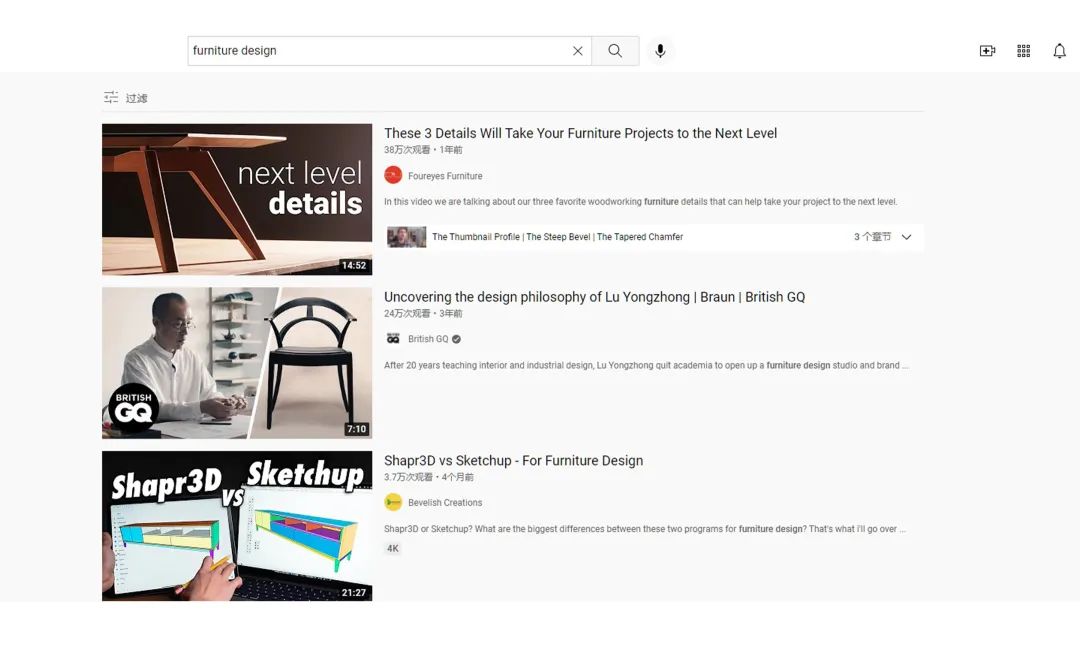Expand the 3 chapters (3 个章节) chevron

[x=906, y=237]
